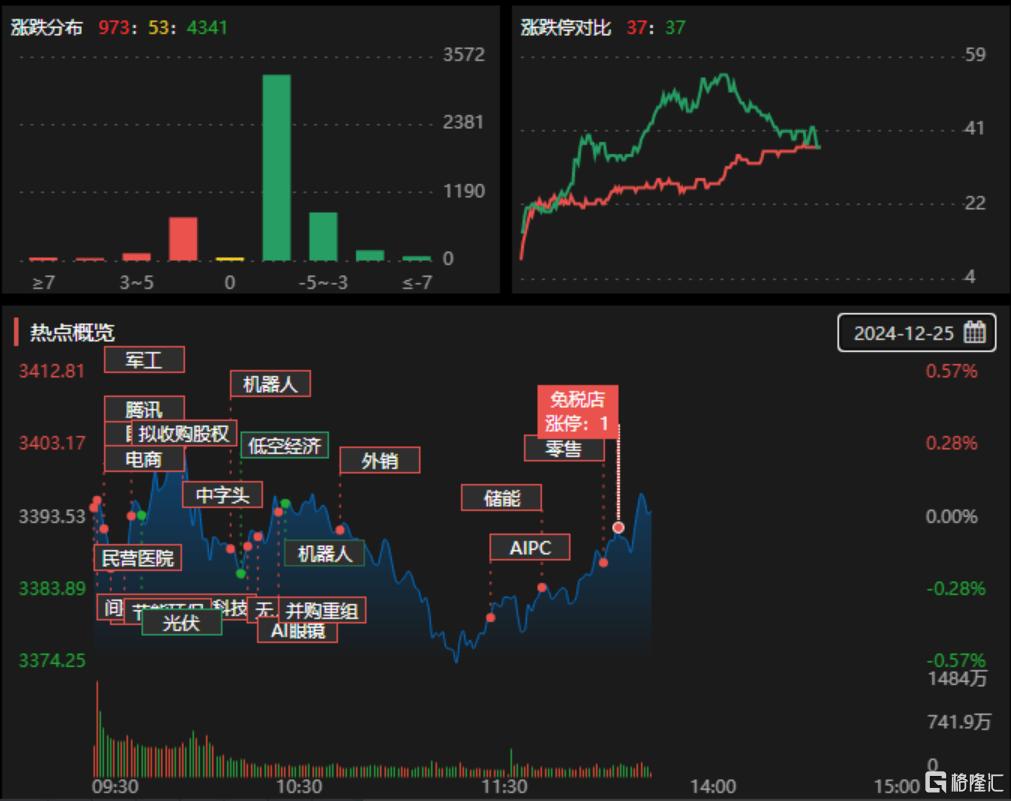
Task: Select the 中字头 hotspot tag
Action: [222, 494]
